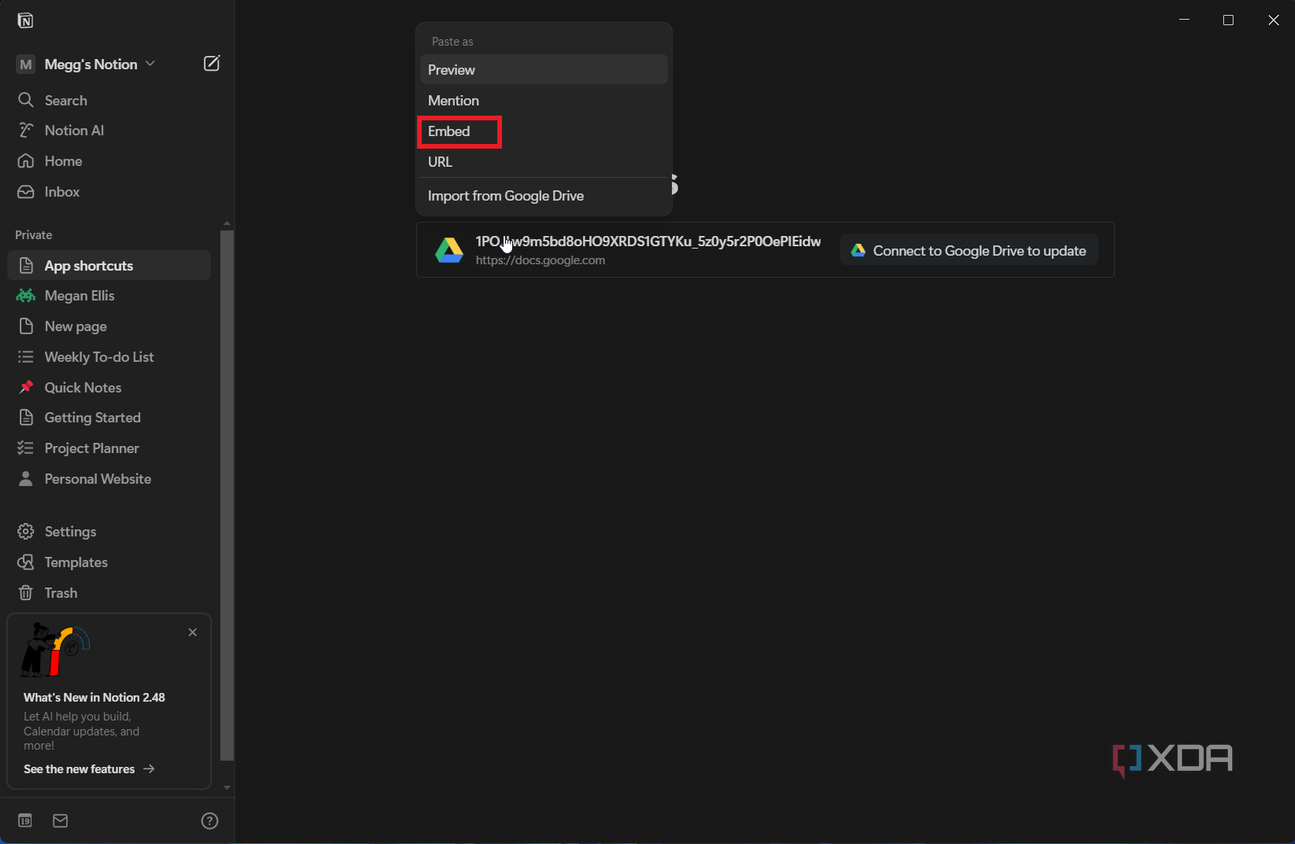Open mail icon in bottom bar
The image size is (1295, 844).
[x=60, y=821]
